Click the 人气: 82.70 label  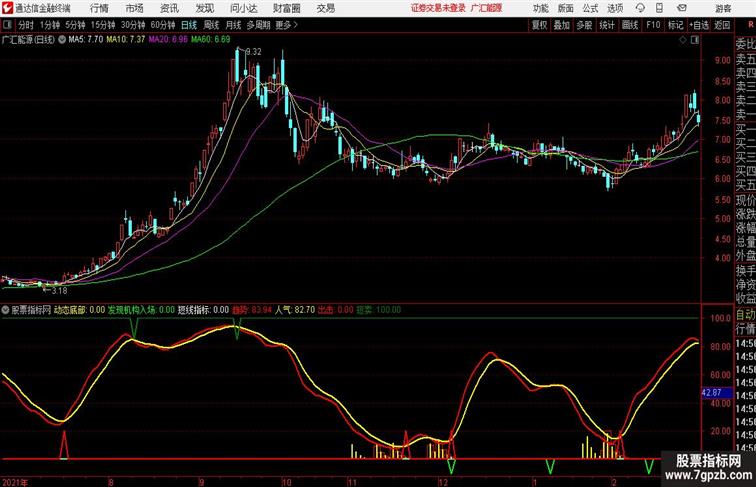coord(295,310)
